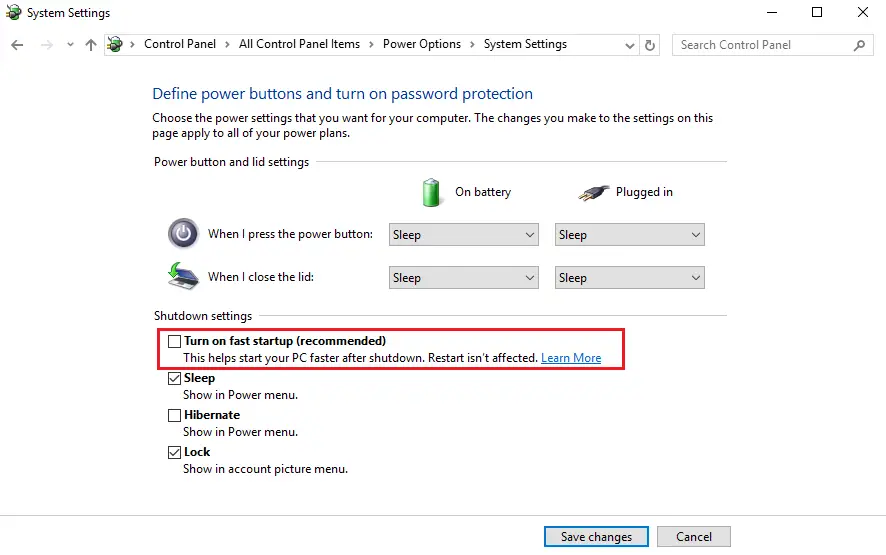Screen dimensions: 886x555
Task: Click the Back navigation arrow
Action: (17, 45)
